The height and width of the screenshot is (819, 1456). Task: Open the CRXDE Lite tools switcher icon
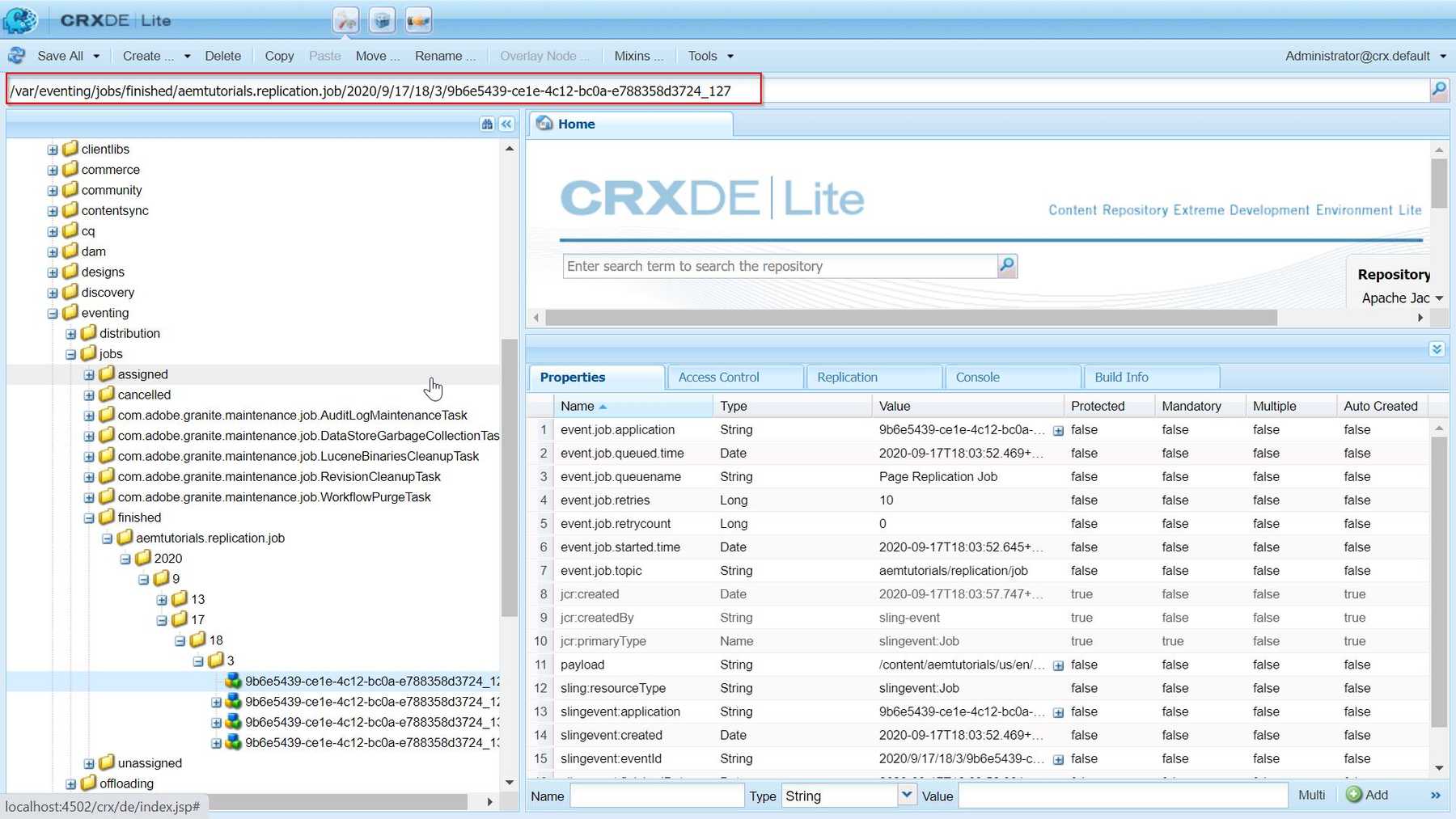pos(346,20)
